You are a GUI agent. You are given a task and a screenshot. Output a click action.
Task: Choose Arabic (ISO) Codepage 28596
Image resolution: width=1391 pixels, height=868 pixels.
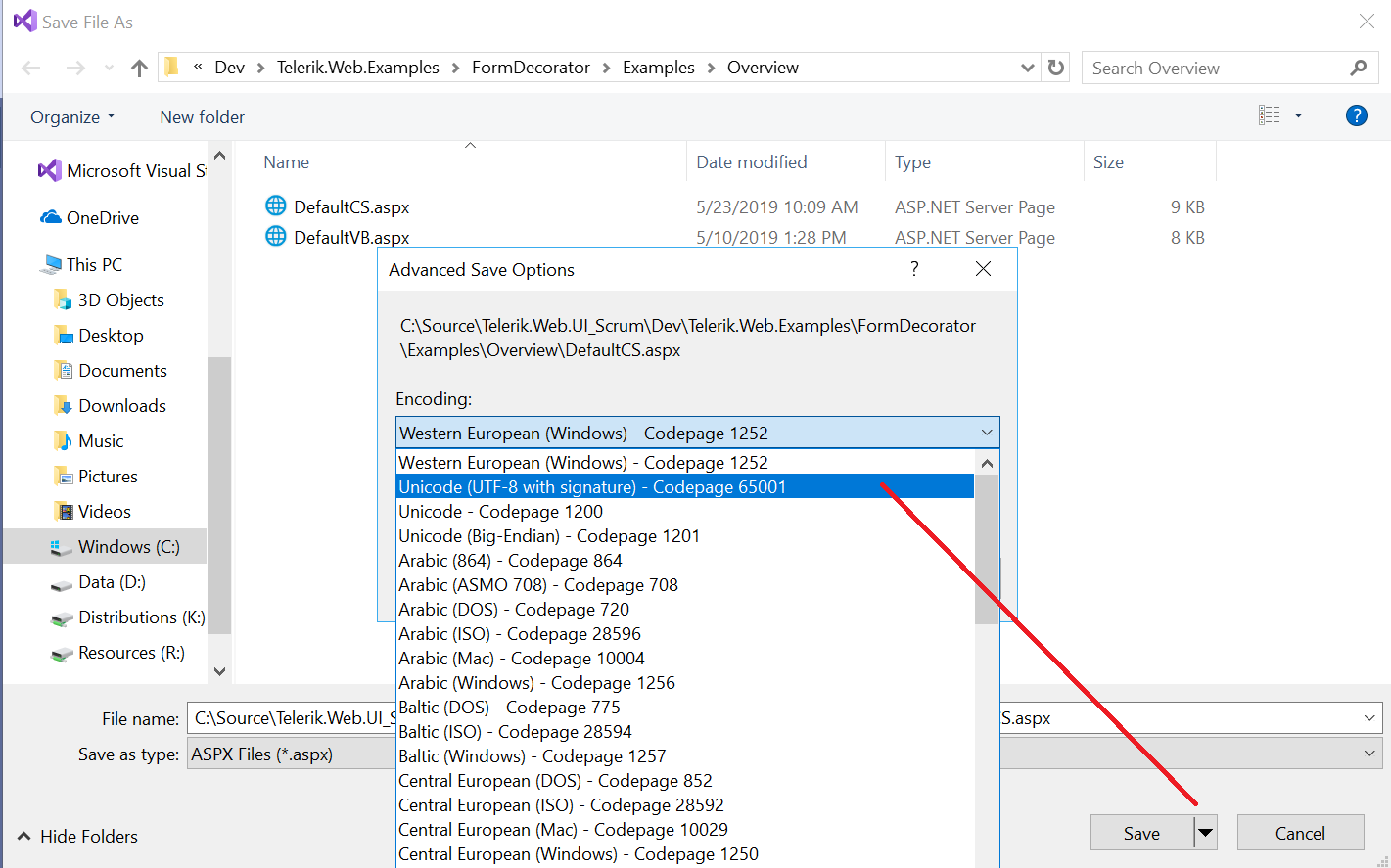click(685, 634)
